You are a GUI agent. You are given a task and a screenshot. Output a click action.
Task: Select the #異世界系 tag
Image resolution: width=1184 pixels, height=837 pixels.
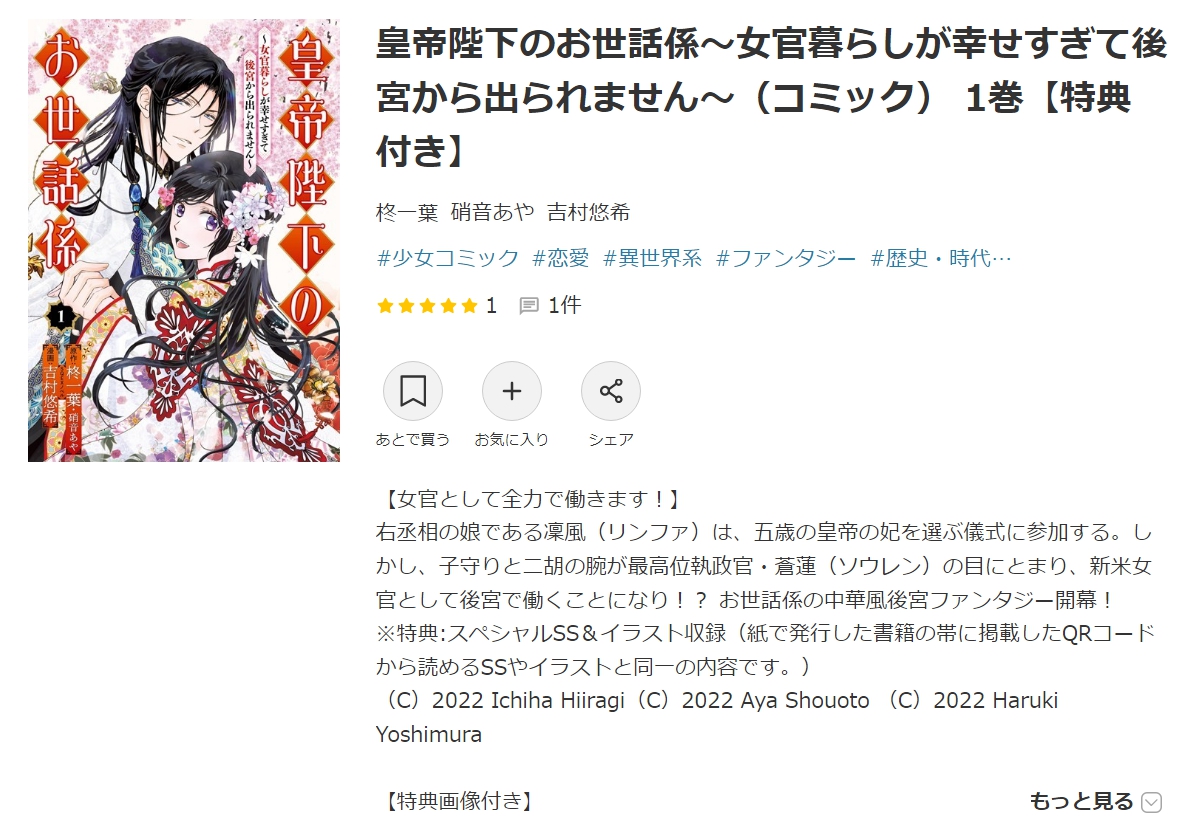point(652,258)
